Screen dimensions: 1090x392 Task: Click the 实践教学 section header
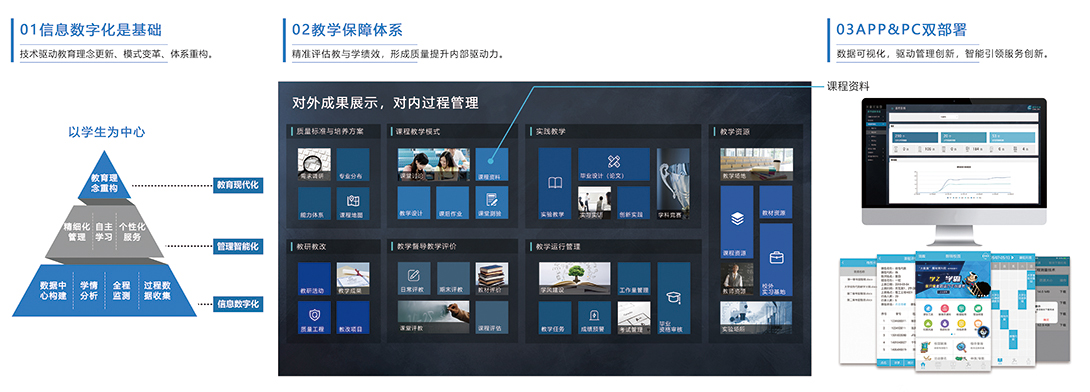[x=614, y=131]
